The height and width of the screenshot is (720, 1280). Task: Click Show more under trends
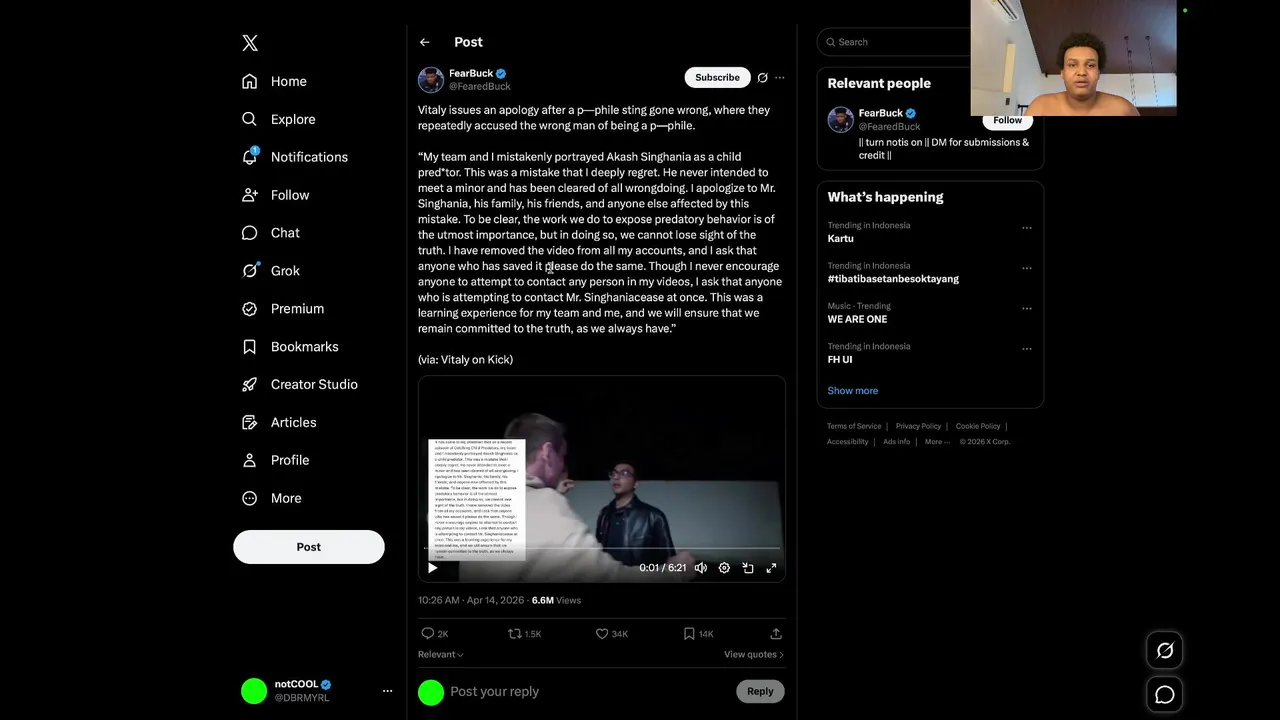click(x=852, y=391)
